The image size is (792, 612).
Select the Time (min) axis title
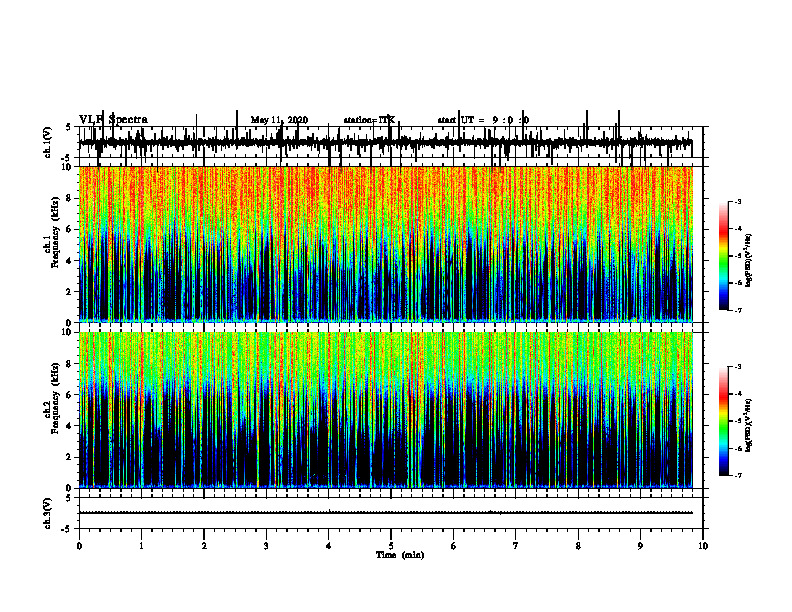click(400, 555)
